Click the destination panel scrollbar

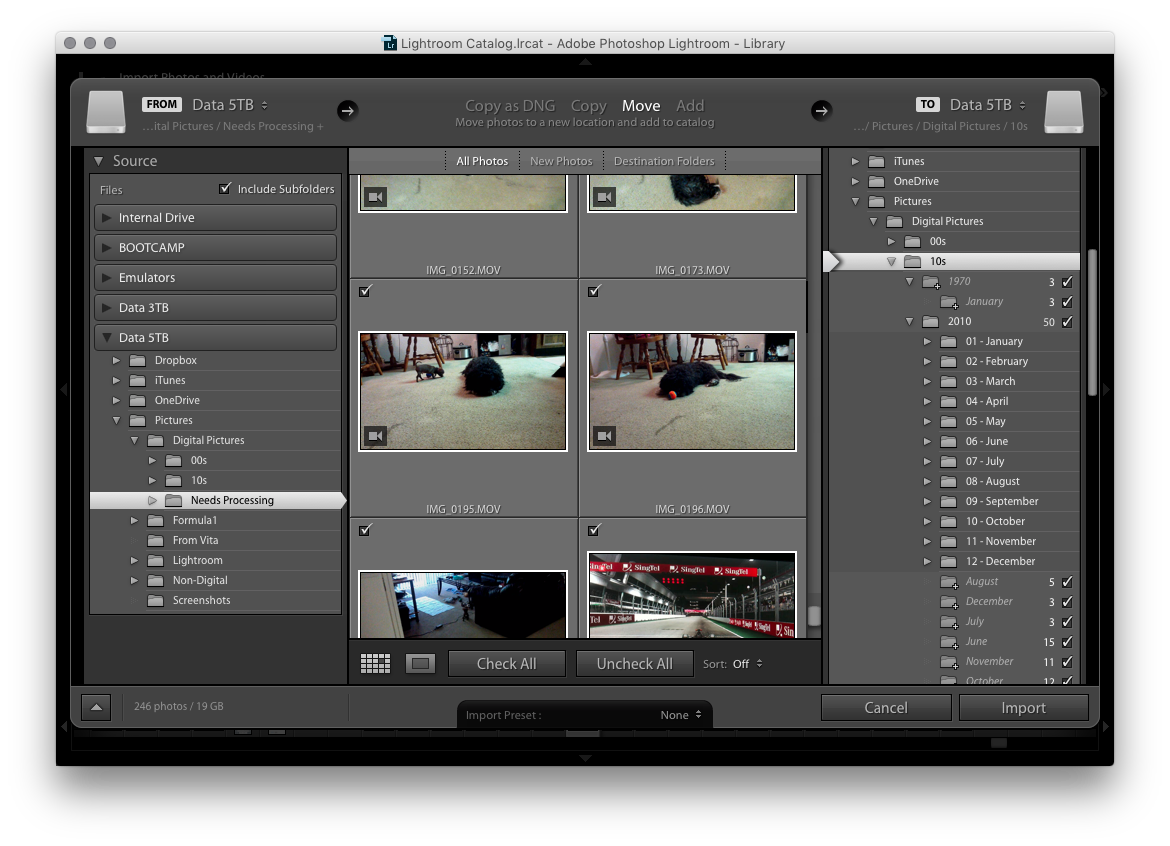tap(1092, 322)
